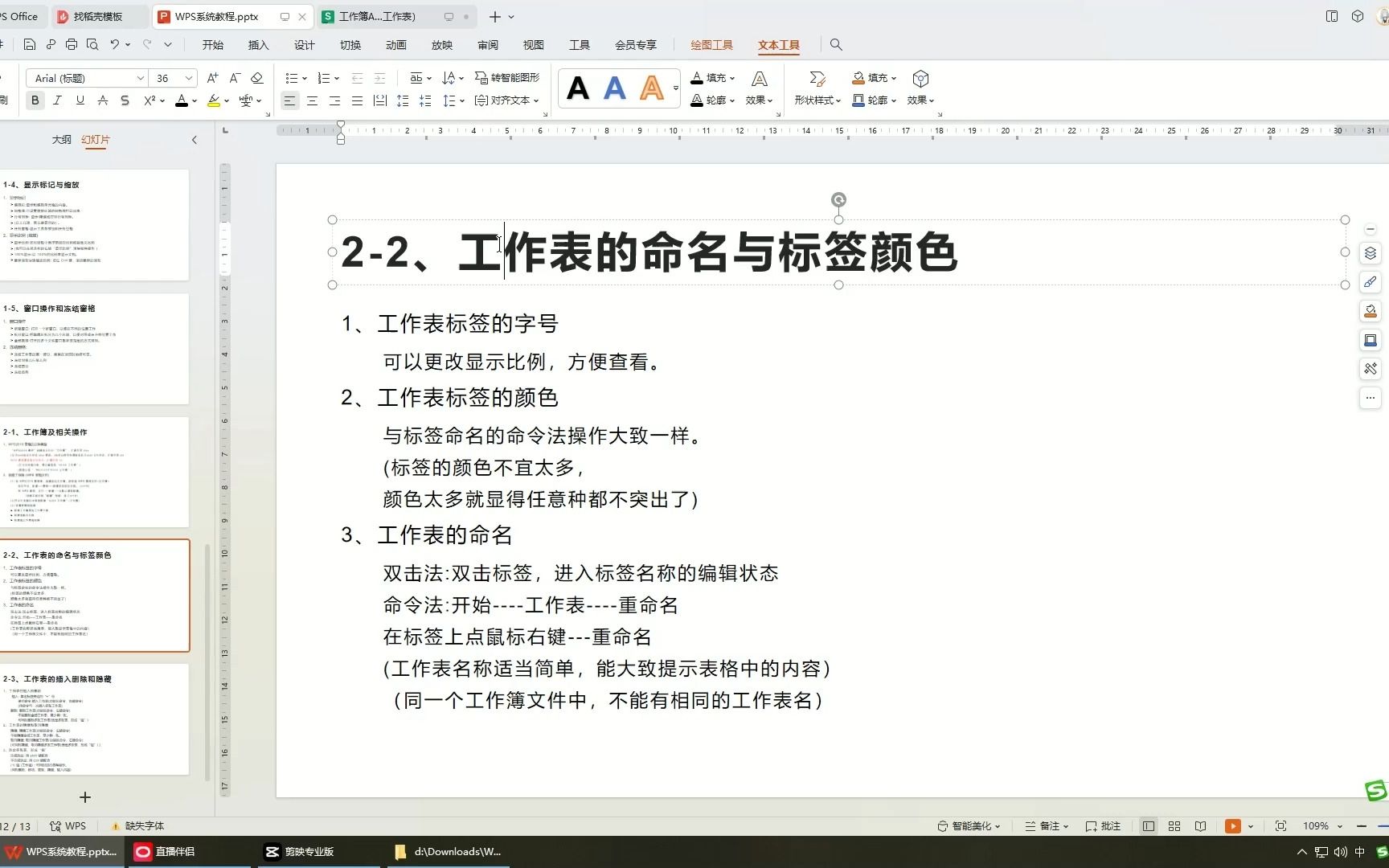Image resolution: width=1389 pixels, height=868 pixels.
Task: Open the 插入 ribbon tab
Action: pos(258,45)
